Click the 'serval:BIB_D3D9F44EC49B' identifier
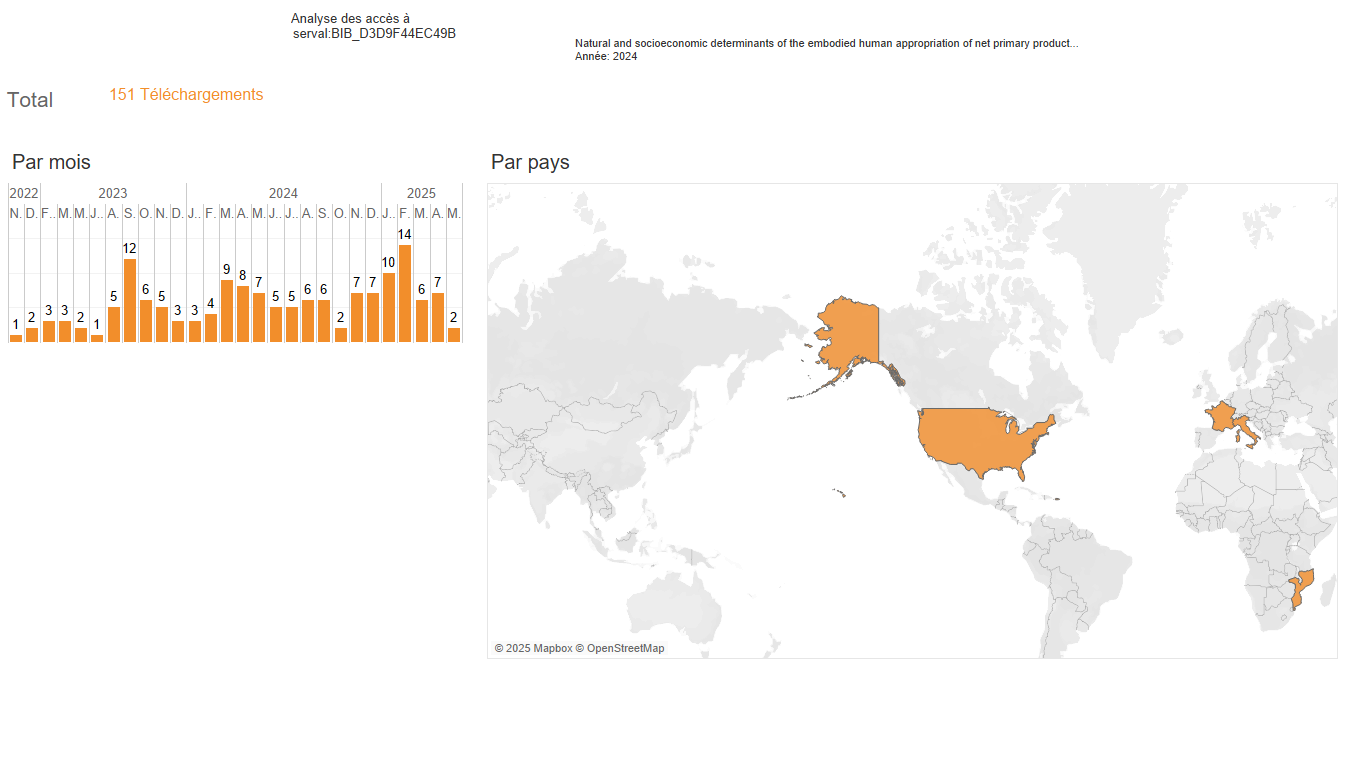The height and width of the screenshot is (768, 1366). (374, 33)
